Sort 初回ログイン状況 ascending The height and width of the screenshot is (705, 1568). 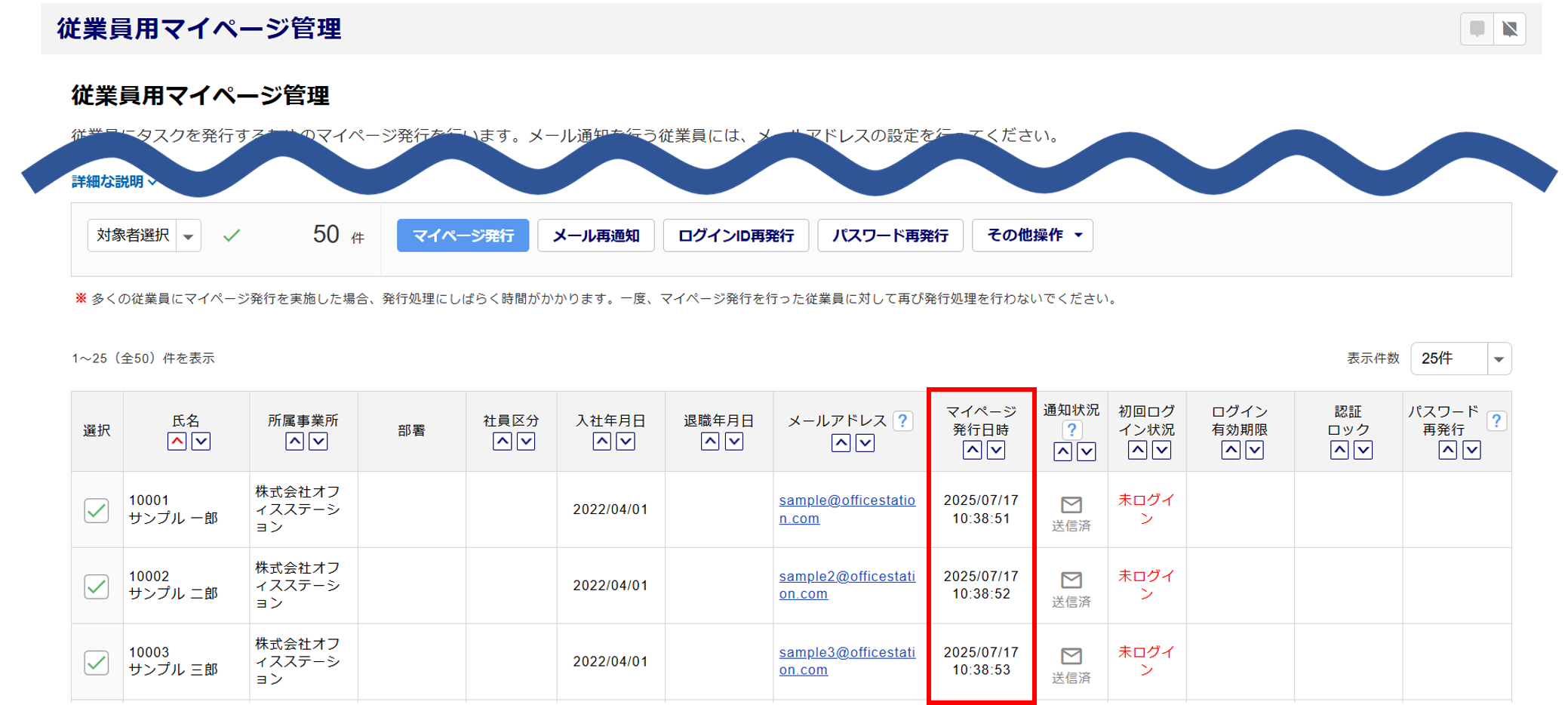1137,451
